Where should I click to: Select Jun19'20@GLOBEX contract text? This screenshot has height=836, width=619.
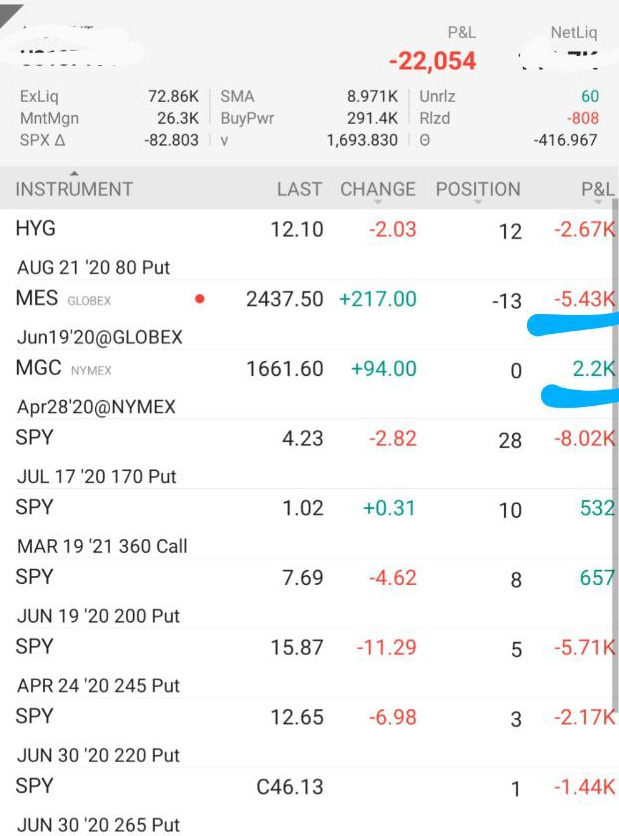point(100,337)
